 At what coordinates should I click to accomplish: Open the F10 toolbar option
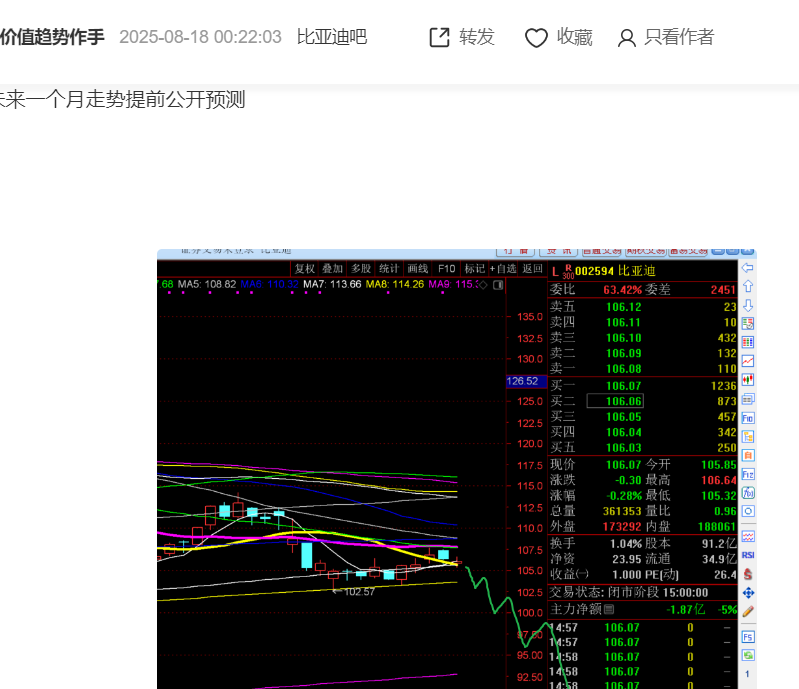pos(446,269)
